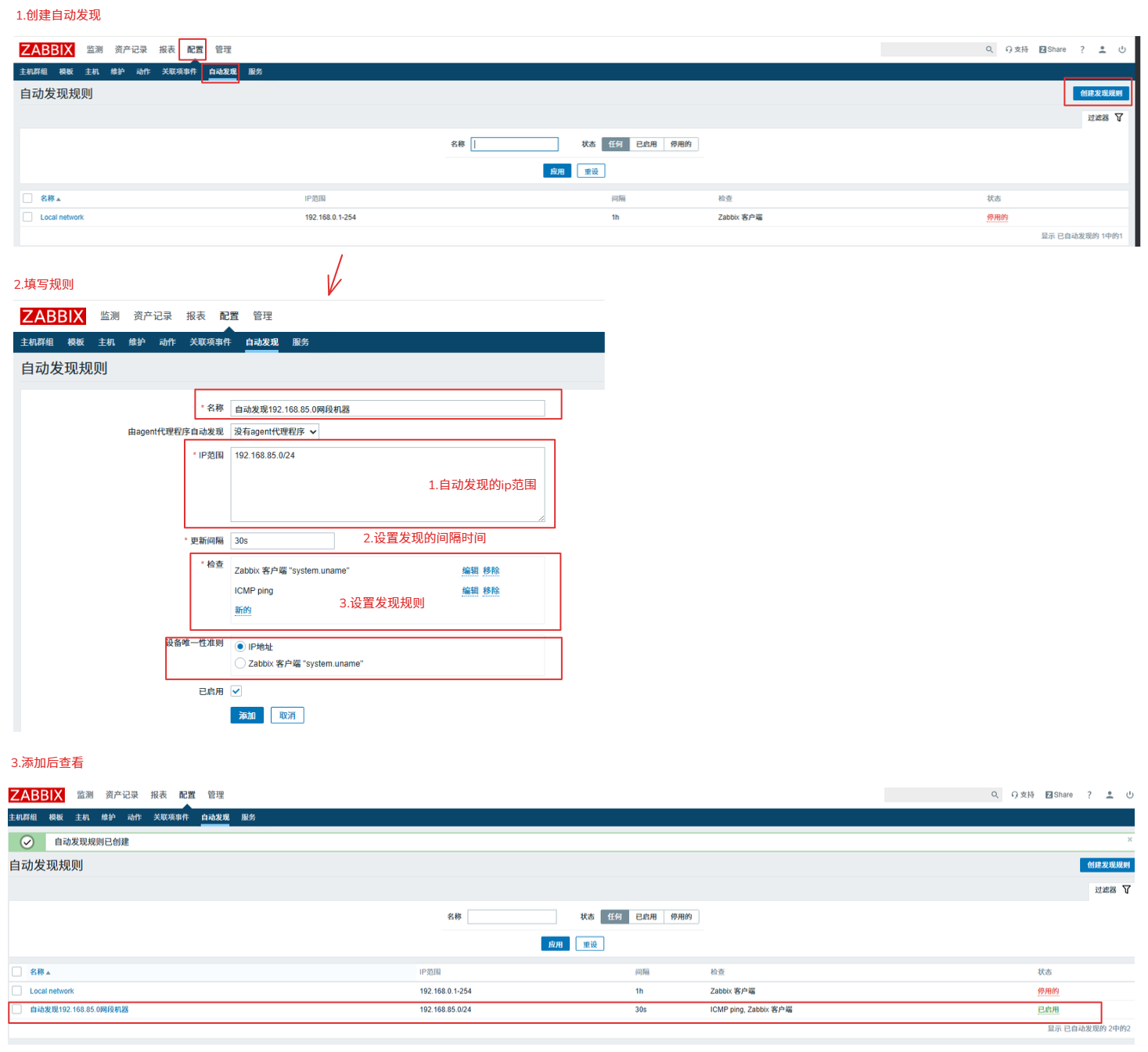
Task: Focus the 名称 field of the rule form
Action: [x=387, y=409]
